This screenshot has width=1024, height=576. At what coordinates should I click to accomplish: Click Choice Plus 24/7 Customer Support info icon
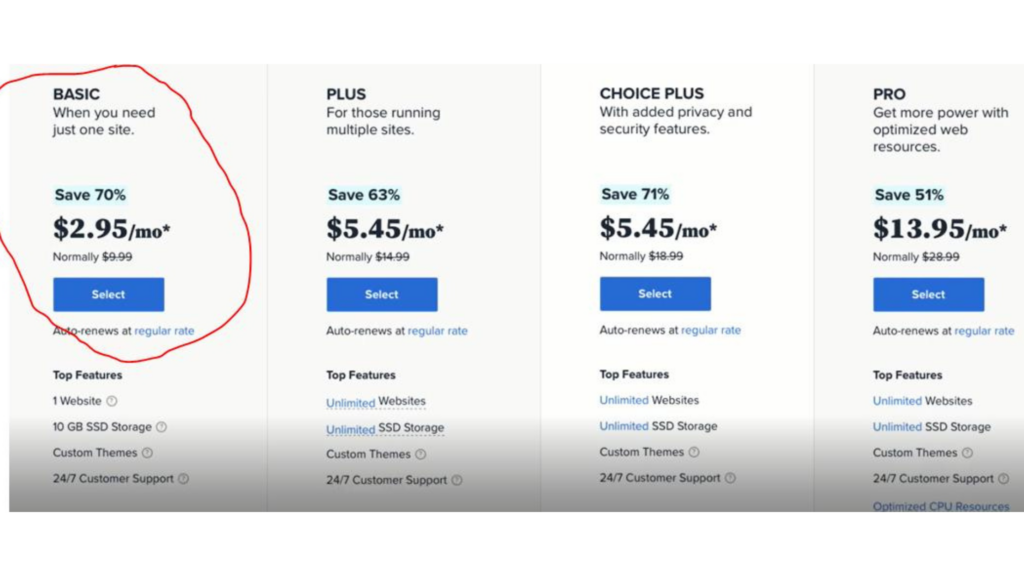pos(730,478)
